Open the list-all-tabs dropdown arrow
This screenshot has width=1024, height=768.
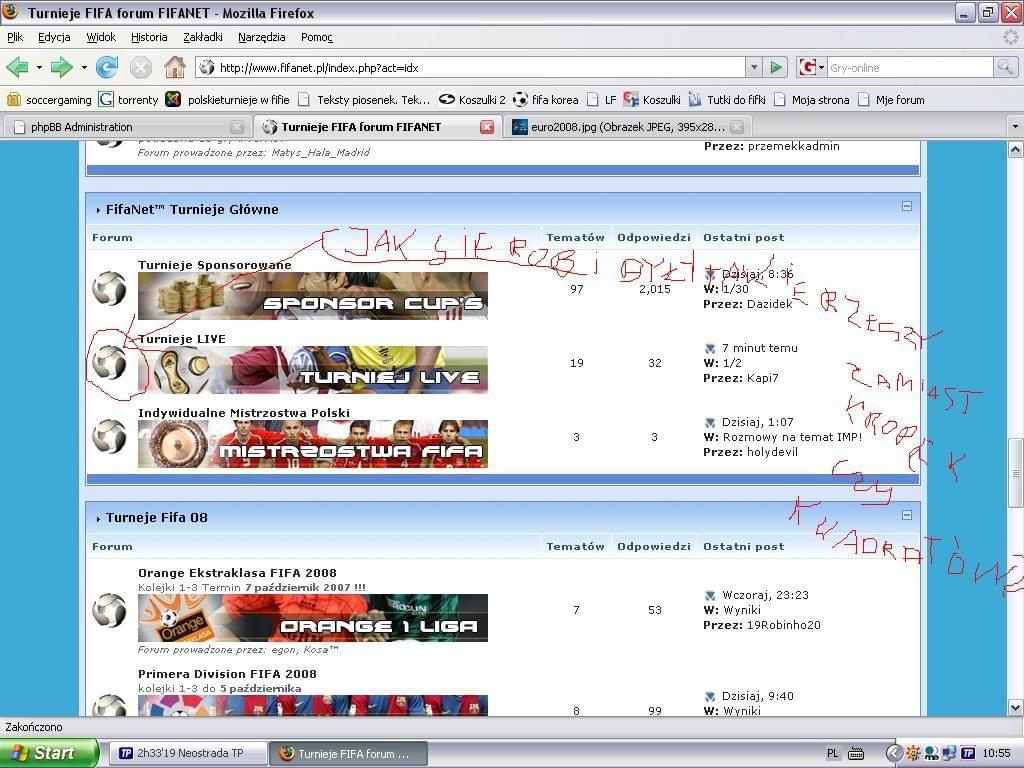click(x=1015, y=126)
